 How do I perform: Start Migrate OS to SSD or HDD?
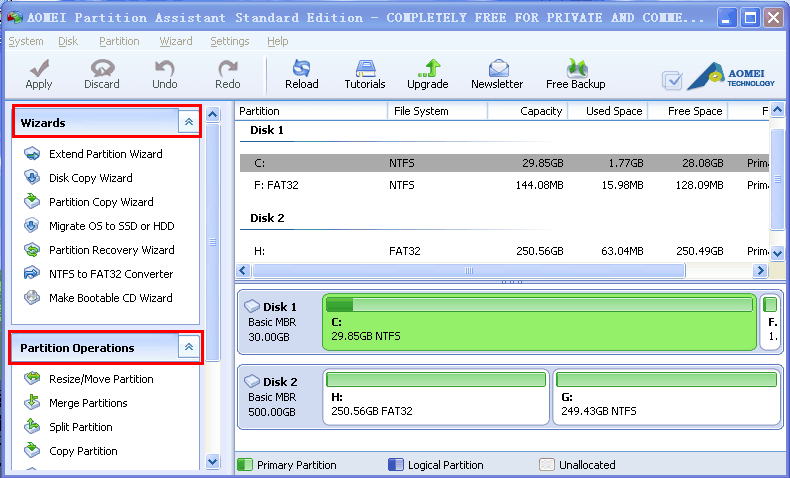coord(112,226)
